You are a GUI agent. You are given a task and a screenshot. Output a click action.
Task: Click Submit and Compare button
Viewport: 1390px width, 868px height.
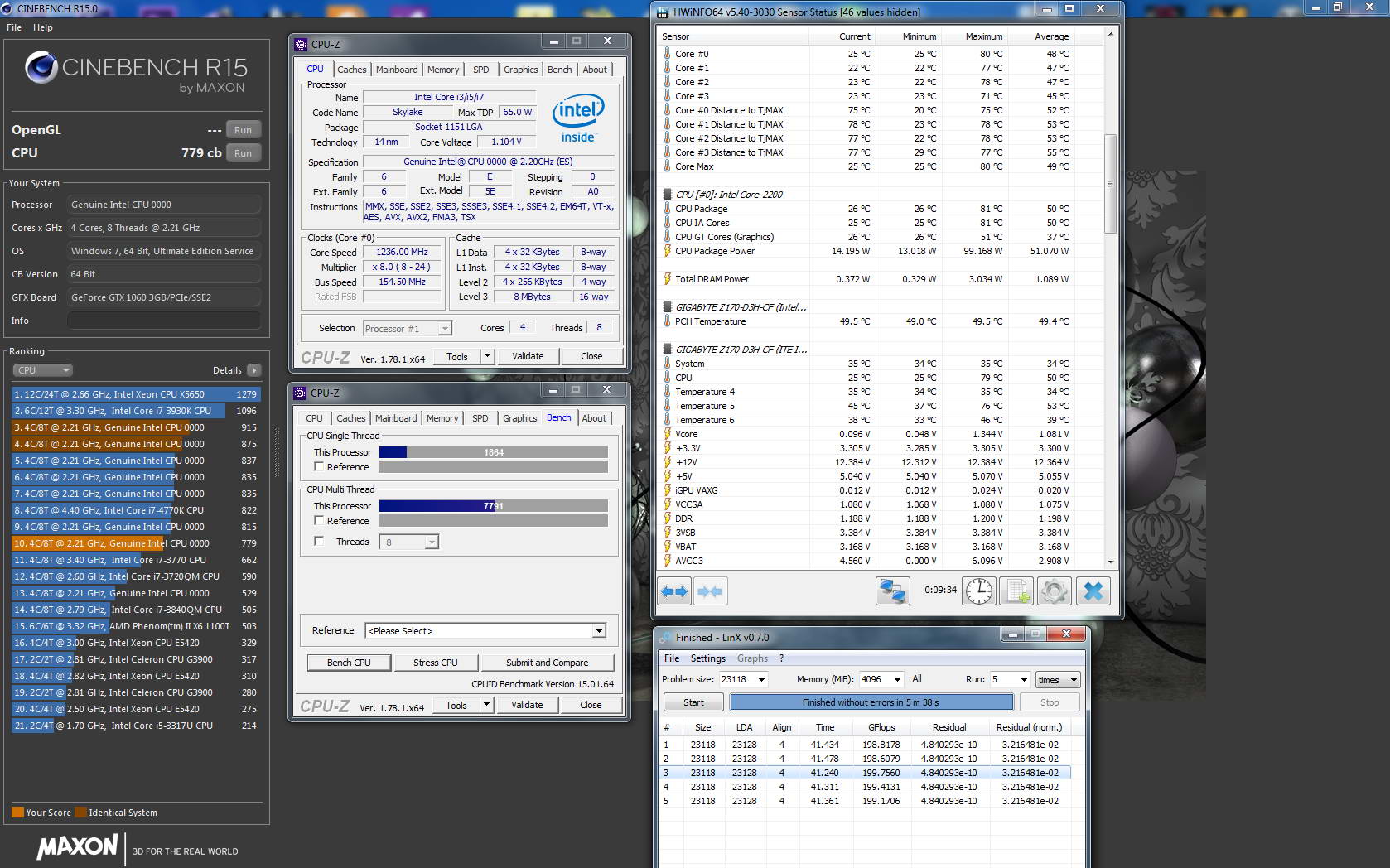[x=547, y=663]
